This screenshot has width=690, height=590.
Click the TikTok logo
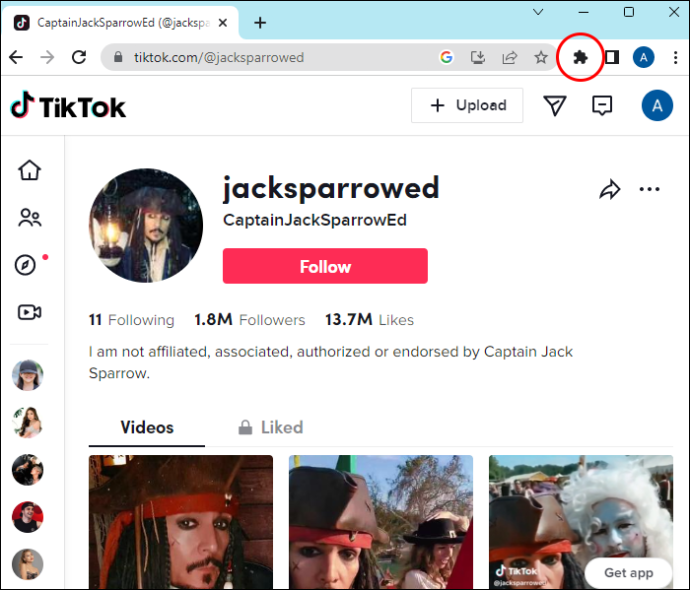(68, 106)
